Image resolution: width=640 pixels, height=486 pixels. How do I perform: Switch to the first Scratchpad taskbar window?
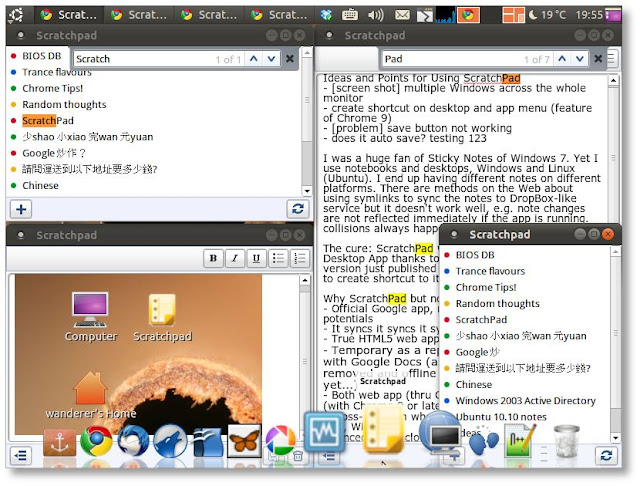click(x=68, y=15)
